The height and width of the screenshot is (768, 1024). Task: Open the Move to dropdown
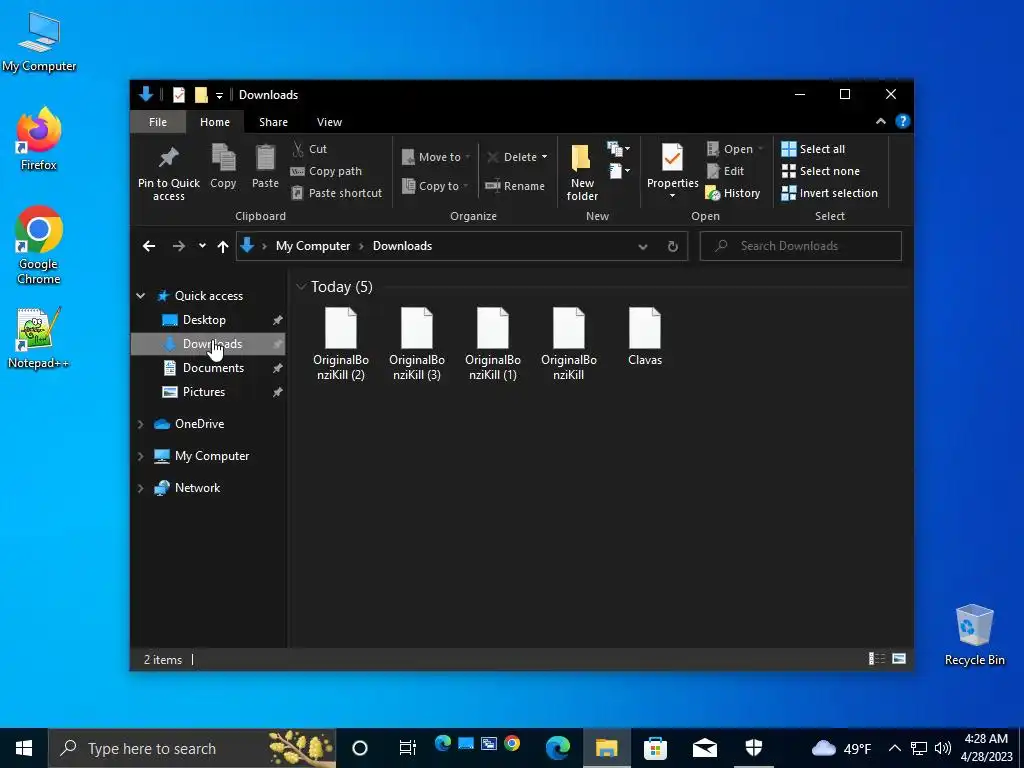[436, 157]
